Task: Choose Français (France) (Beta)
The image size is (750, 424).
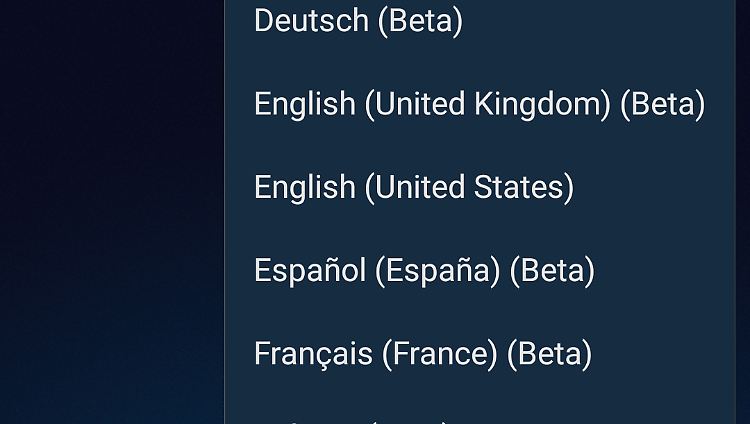Action: point(422,353)
